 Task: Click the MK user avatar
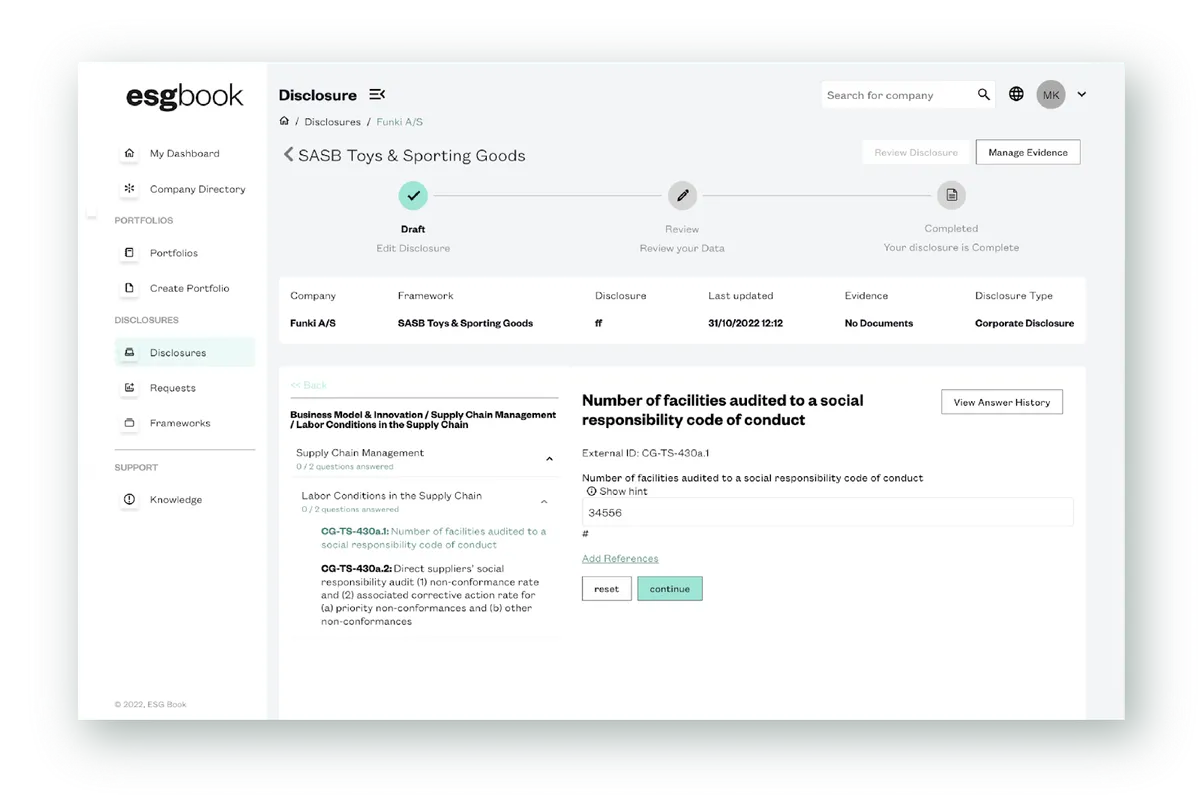1051,95
